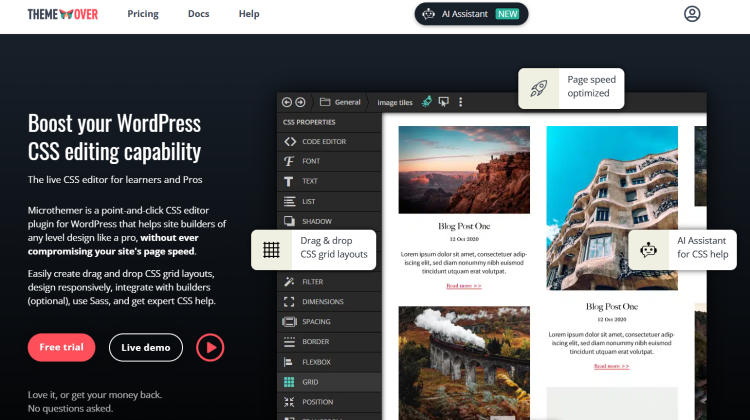Open the Position property group

click(329, 402)
